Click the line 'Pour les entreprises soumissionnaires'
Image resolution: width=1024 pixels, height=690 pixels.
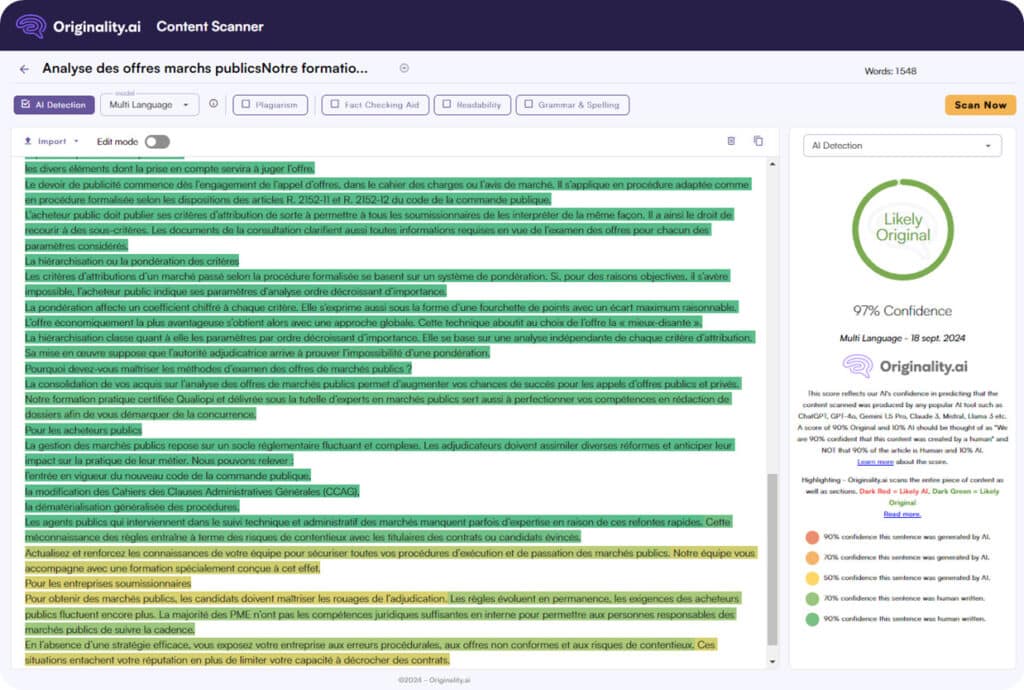pos(108,583)
